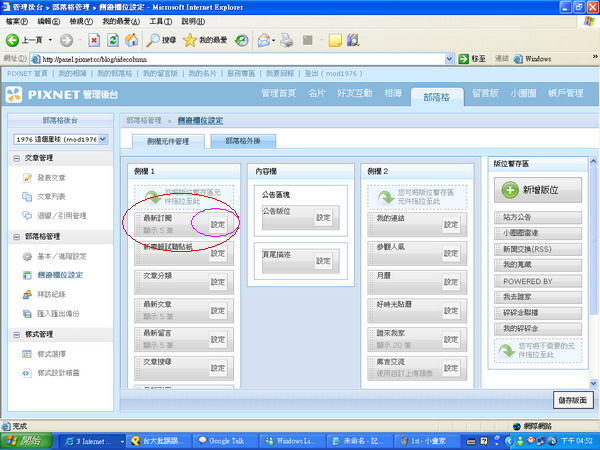Click the Mail envelope icon
Screen dimensions: 600x450
pyautogui.click(x=263, y=40)
